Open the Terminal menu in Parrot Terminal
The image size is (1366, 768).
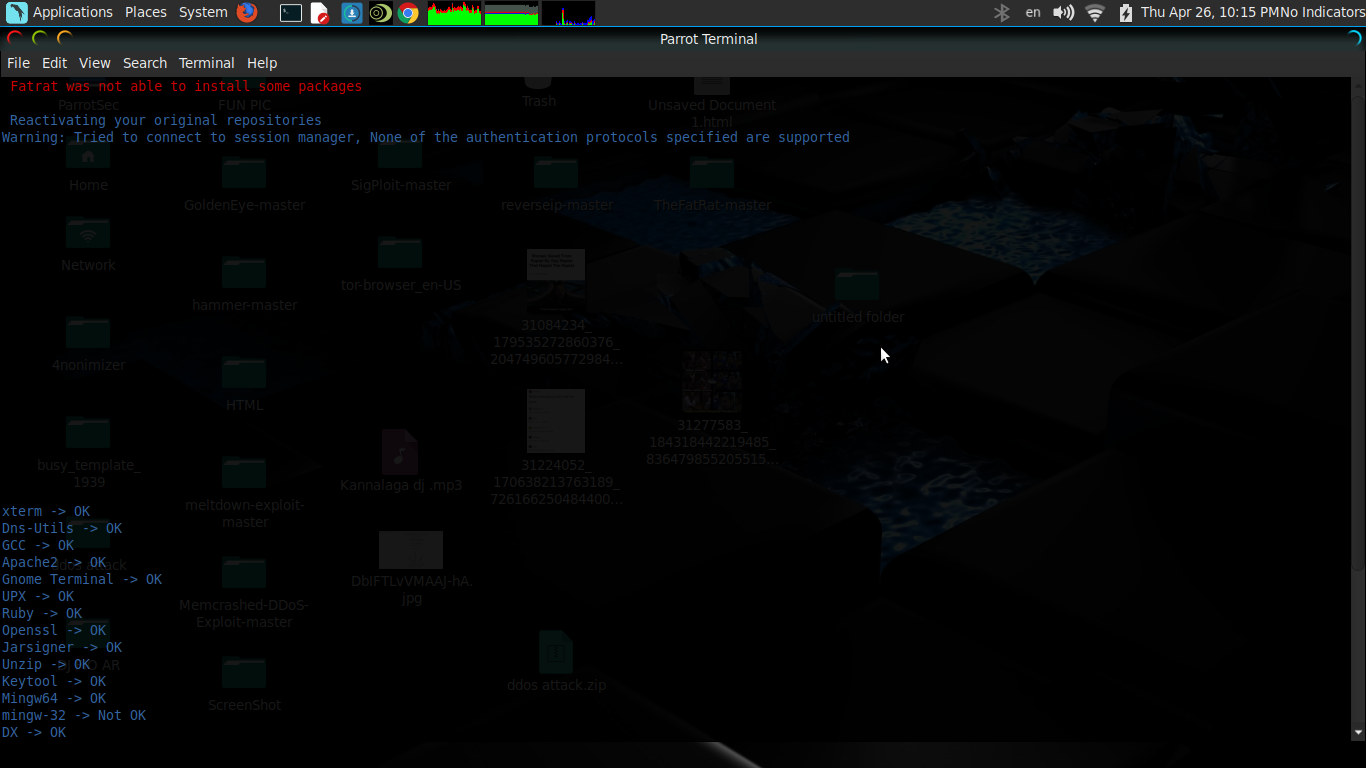click(206, 62)
